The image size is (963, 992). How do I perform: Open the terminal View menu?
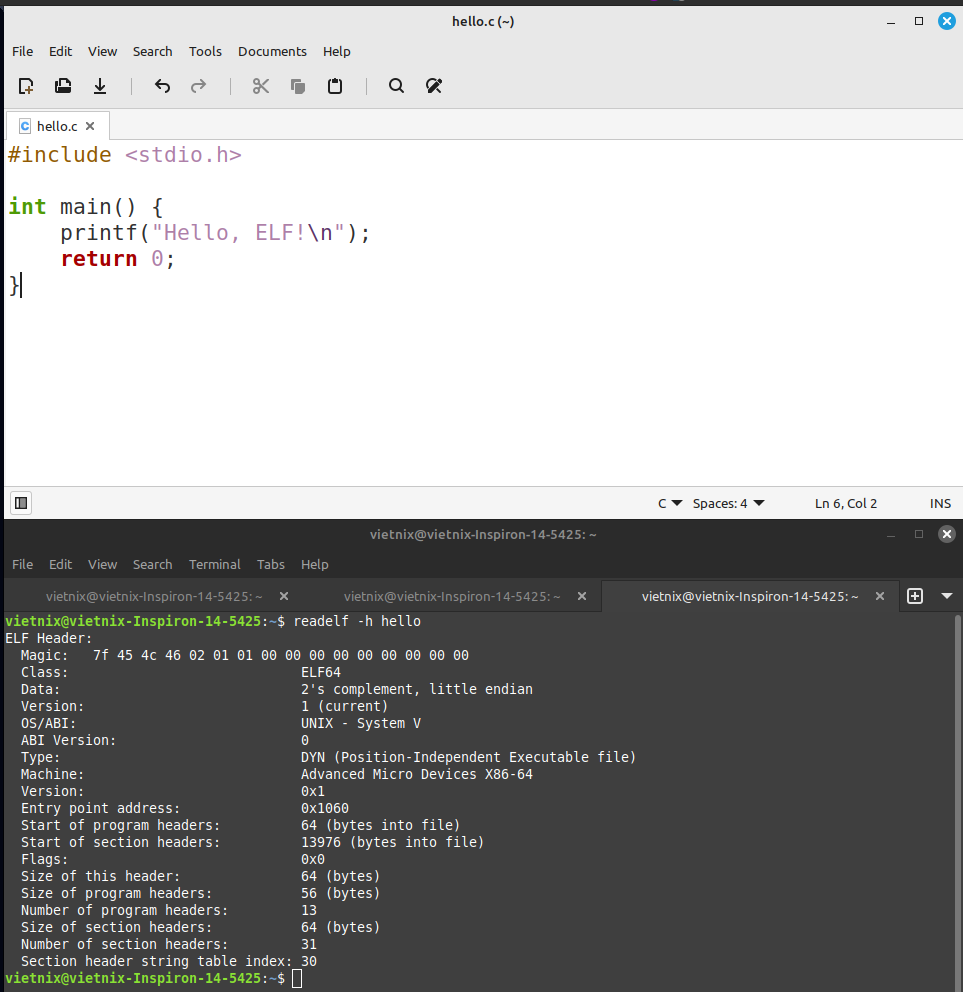(103, 564)
